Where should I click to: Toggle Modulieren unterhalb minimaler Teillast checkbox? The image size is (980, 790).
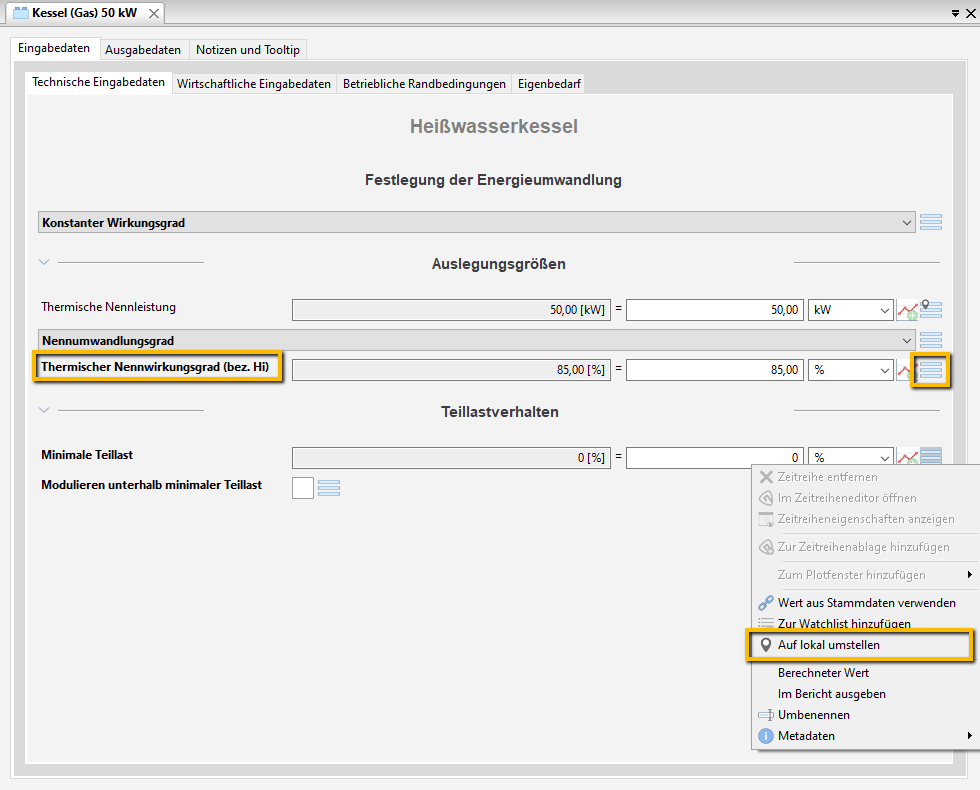(303, 488)
